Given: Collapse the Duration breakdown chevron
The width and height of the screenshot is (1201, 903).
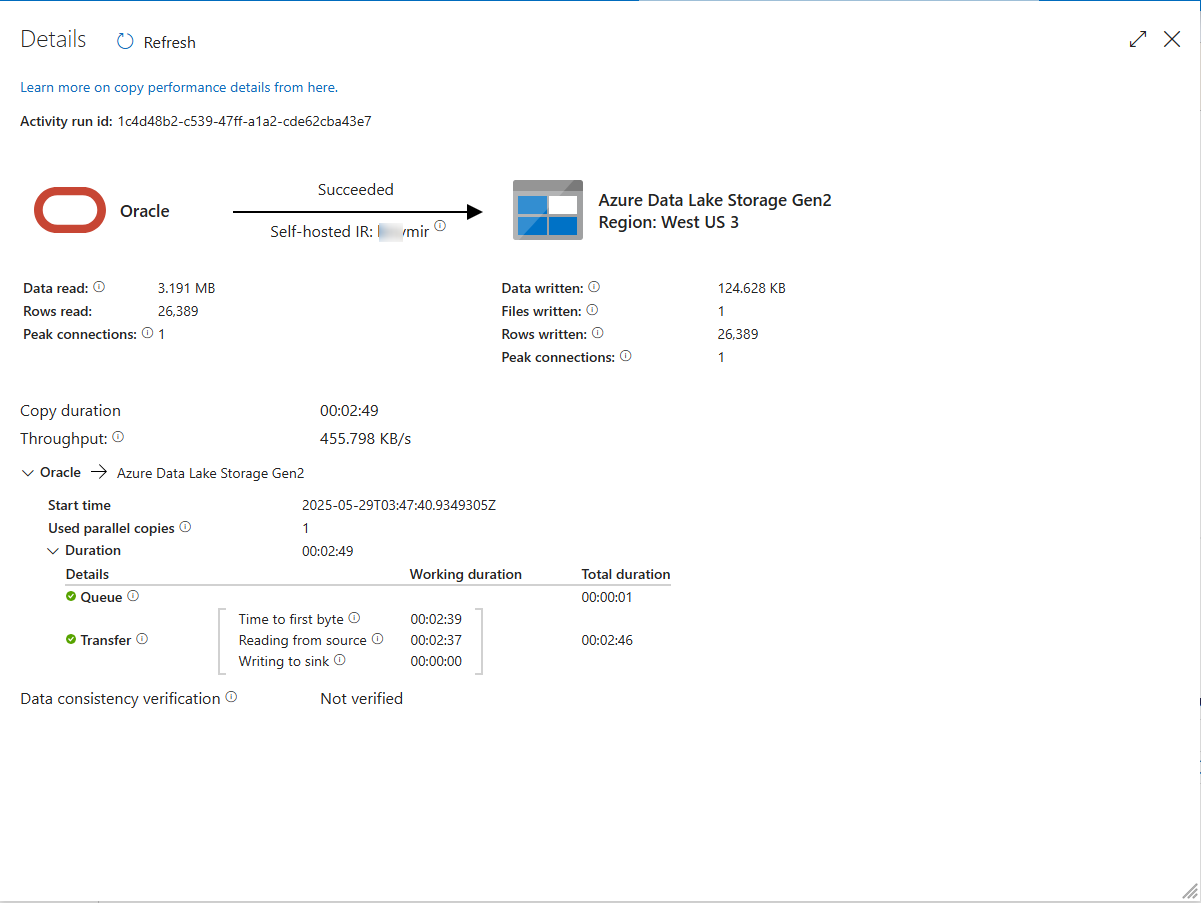Looking at the screenshot, I should tap(53, 551).
